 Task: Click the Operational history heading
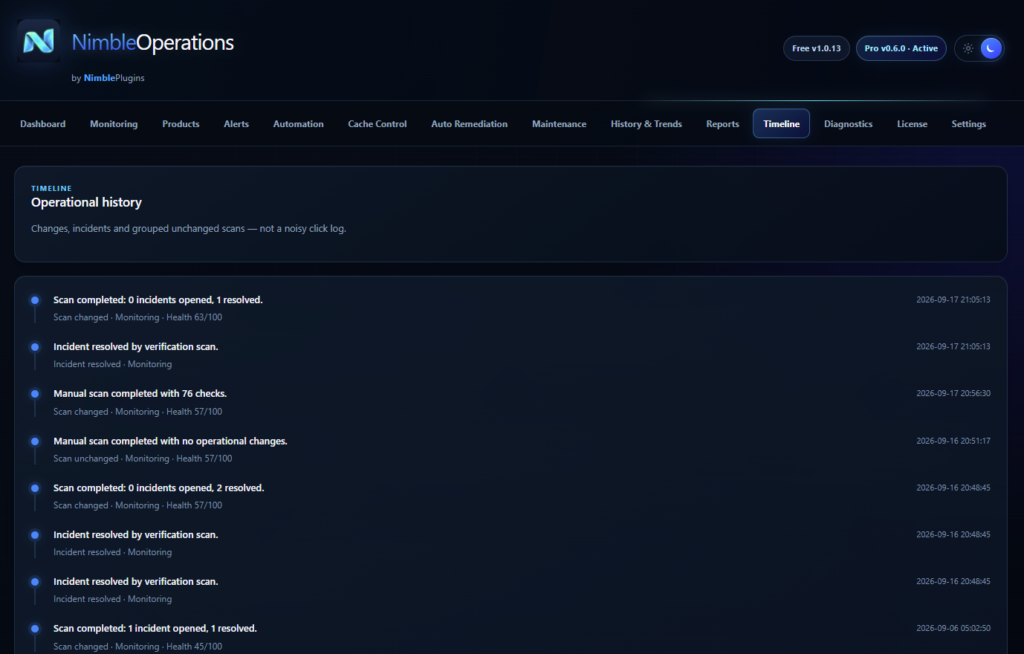(x=86, y=203)
